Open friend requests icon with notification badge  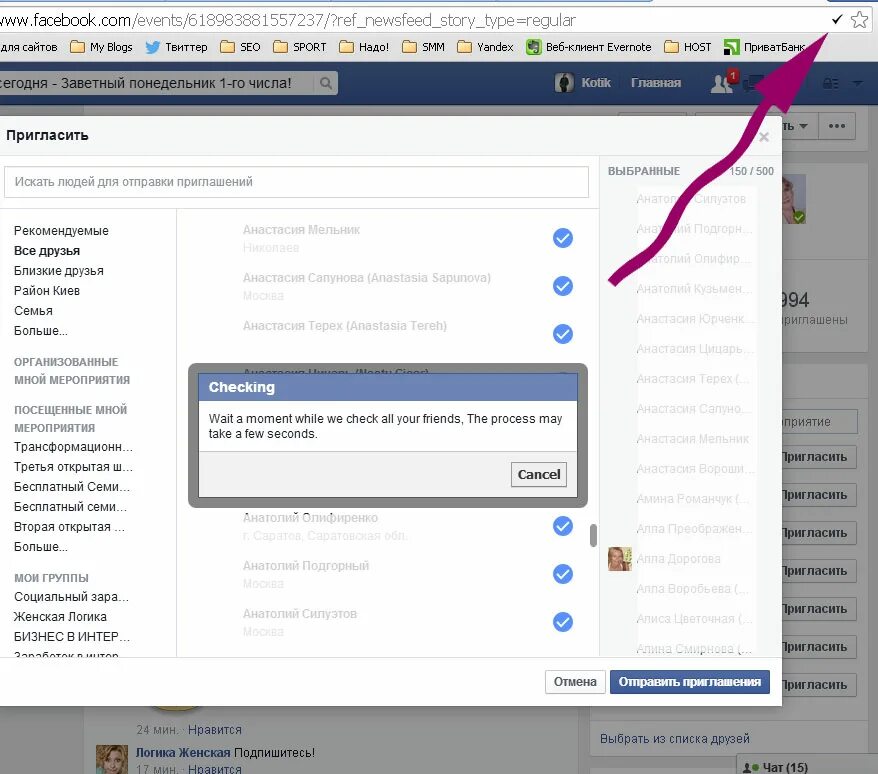click(722, 83)
